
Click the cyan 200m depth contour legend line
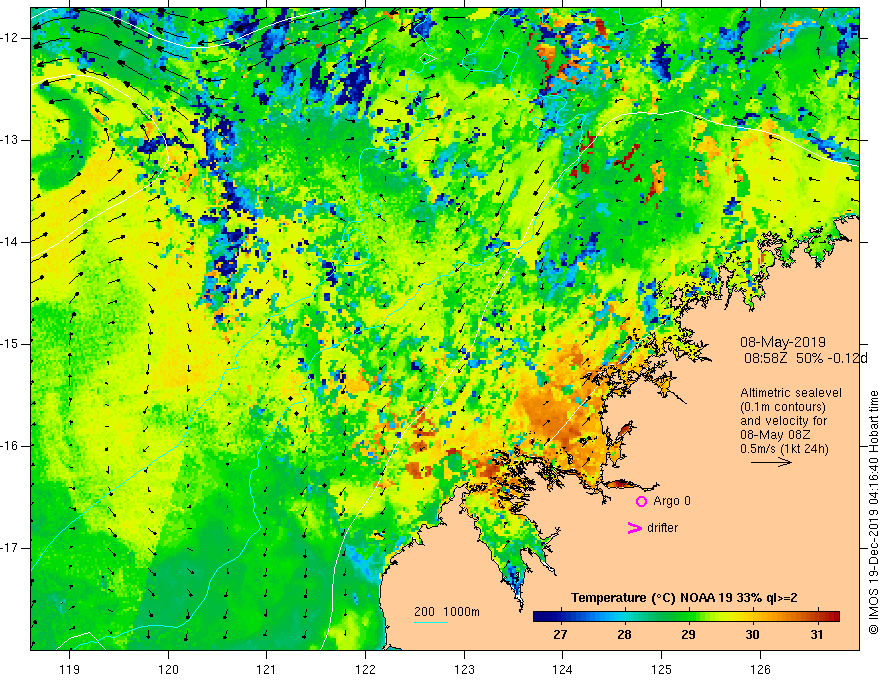[430, 622]
